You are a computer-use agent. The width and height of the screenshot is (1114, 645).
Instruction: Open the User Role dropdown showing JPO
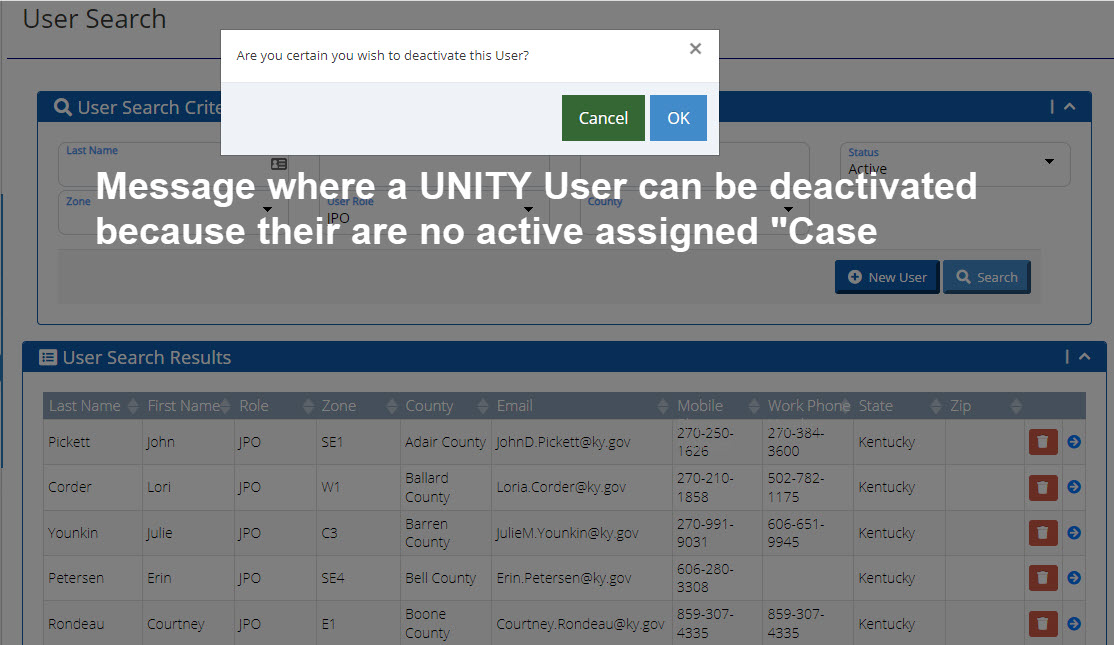point(527,209)
